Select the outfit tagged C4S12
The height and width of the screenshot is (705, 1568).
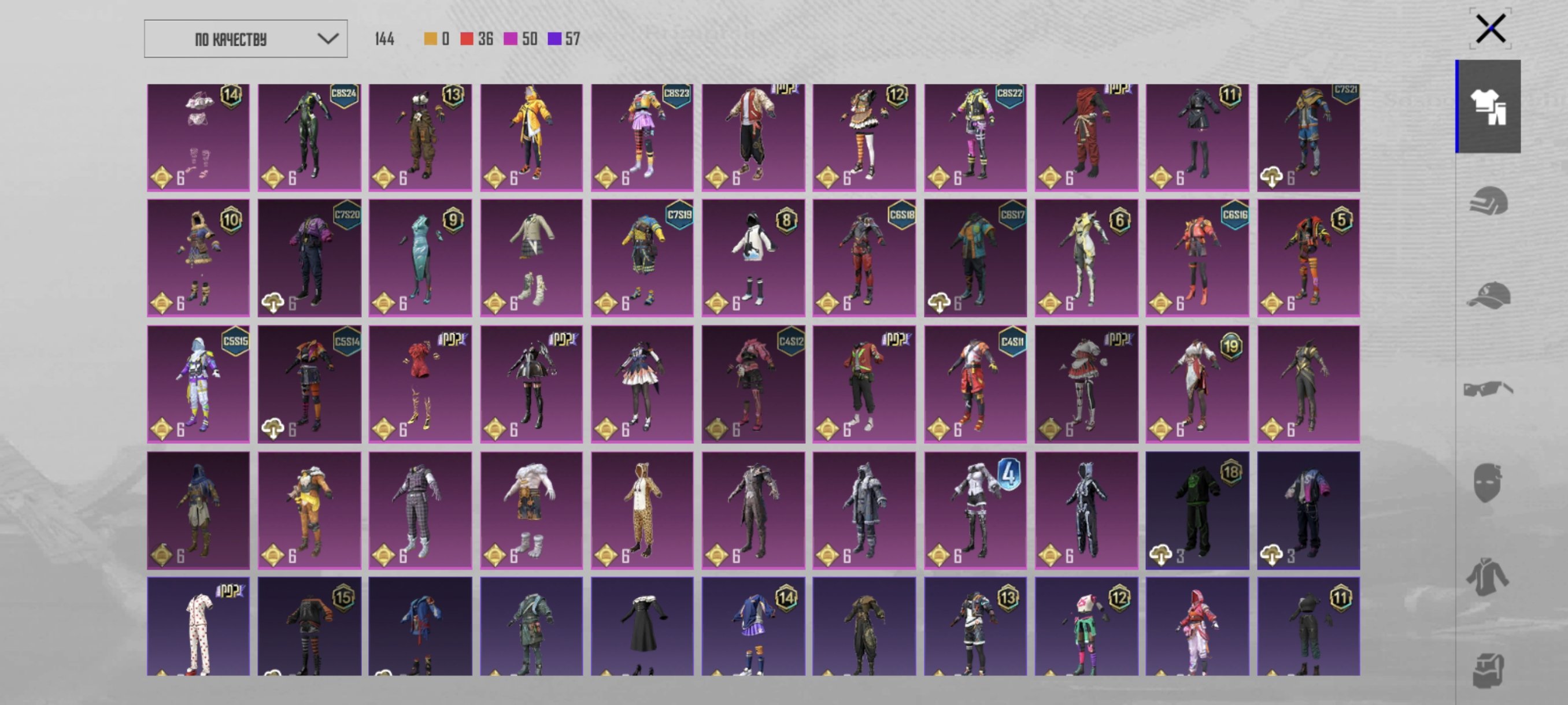(x=753, y=384)
